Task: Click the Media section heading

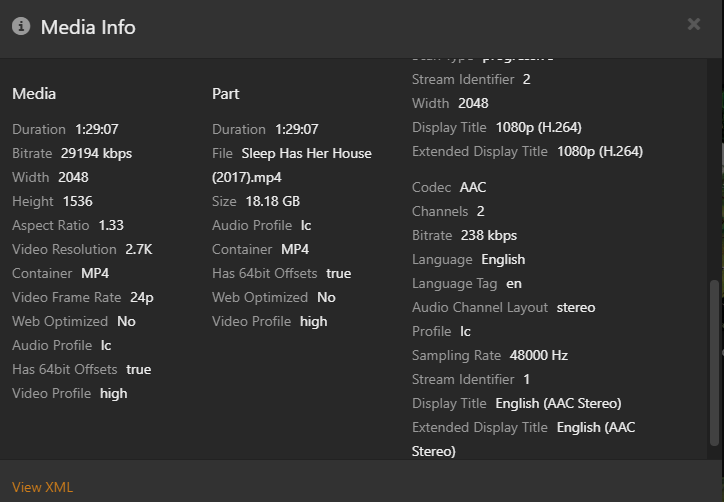Action: [x=34, y=93]
